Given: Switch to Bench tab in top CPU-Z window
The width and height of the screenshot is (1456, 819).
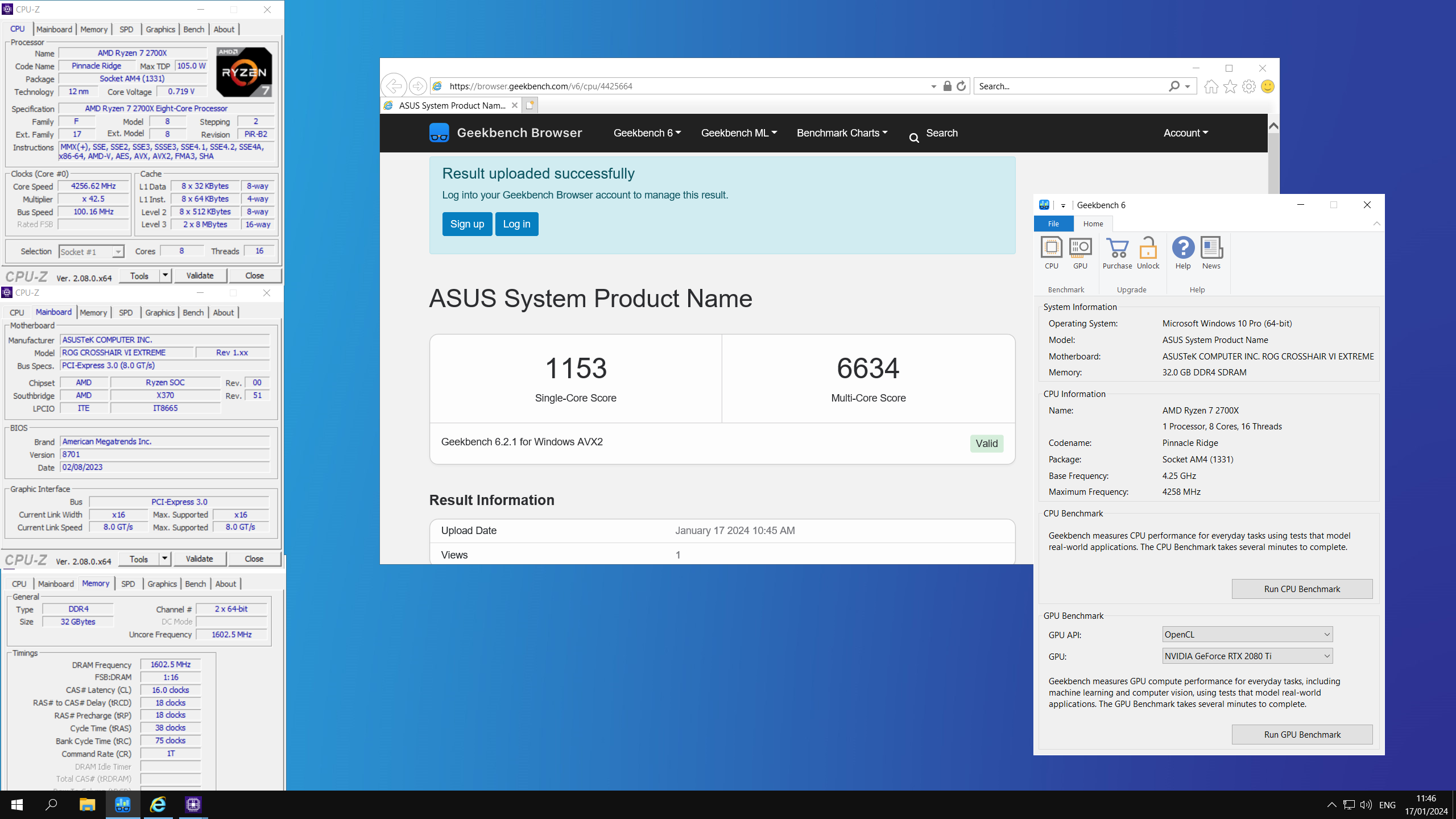Looking at the screenshot, I should pyautogui.click(x=194, y=30).
